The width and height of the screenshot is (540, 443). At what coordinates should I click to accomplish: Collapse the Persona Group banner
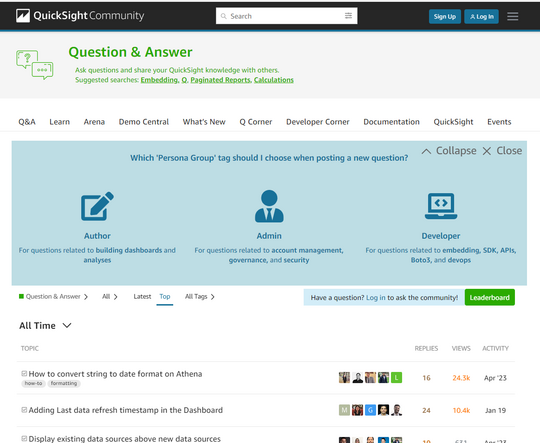pos(449,151)
